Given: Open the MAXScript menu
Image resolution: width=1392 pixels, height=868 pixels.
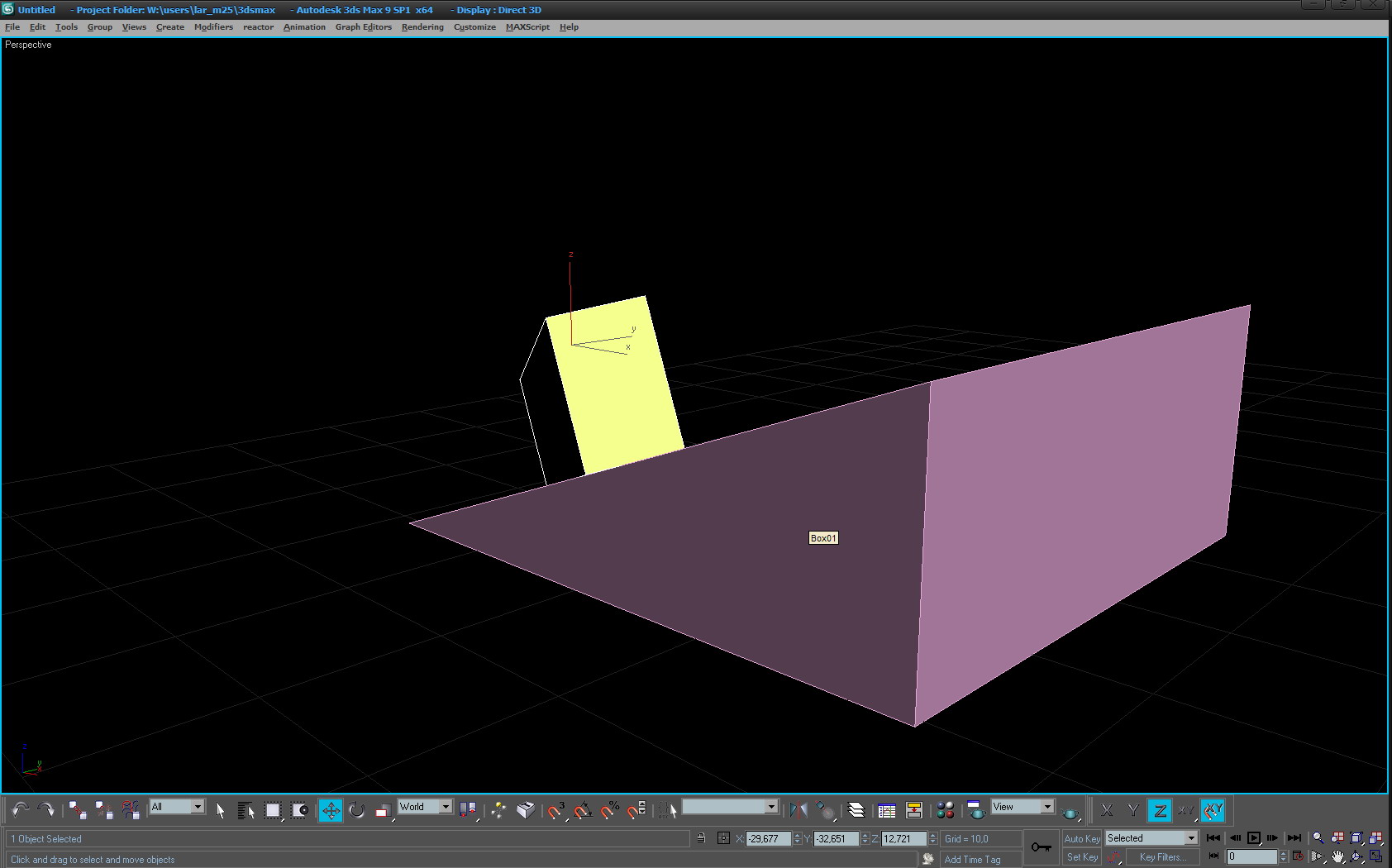Looking at the screenshot, I should 527,27.
